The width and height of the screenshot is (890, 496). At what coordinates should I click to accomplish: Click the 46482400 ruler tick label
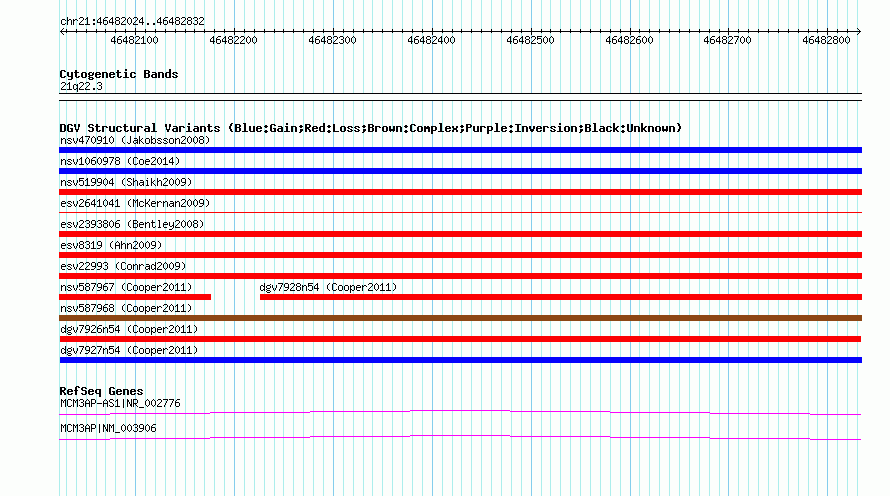431,40
